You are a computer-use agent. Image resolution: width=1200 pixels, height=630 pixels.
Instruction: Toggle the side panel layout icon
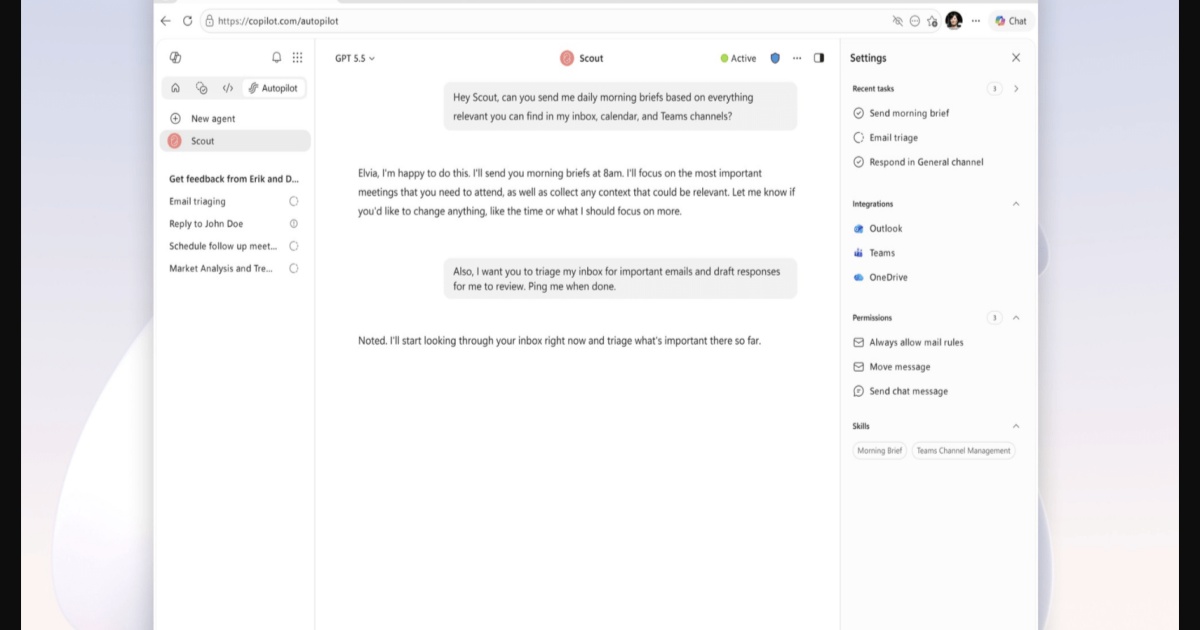pyautogui.click(x=819, y=58)
